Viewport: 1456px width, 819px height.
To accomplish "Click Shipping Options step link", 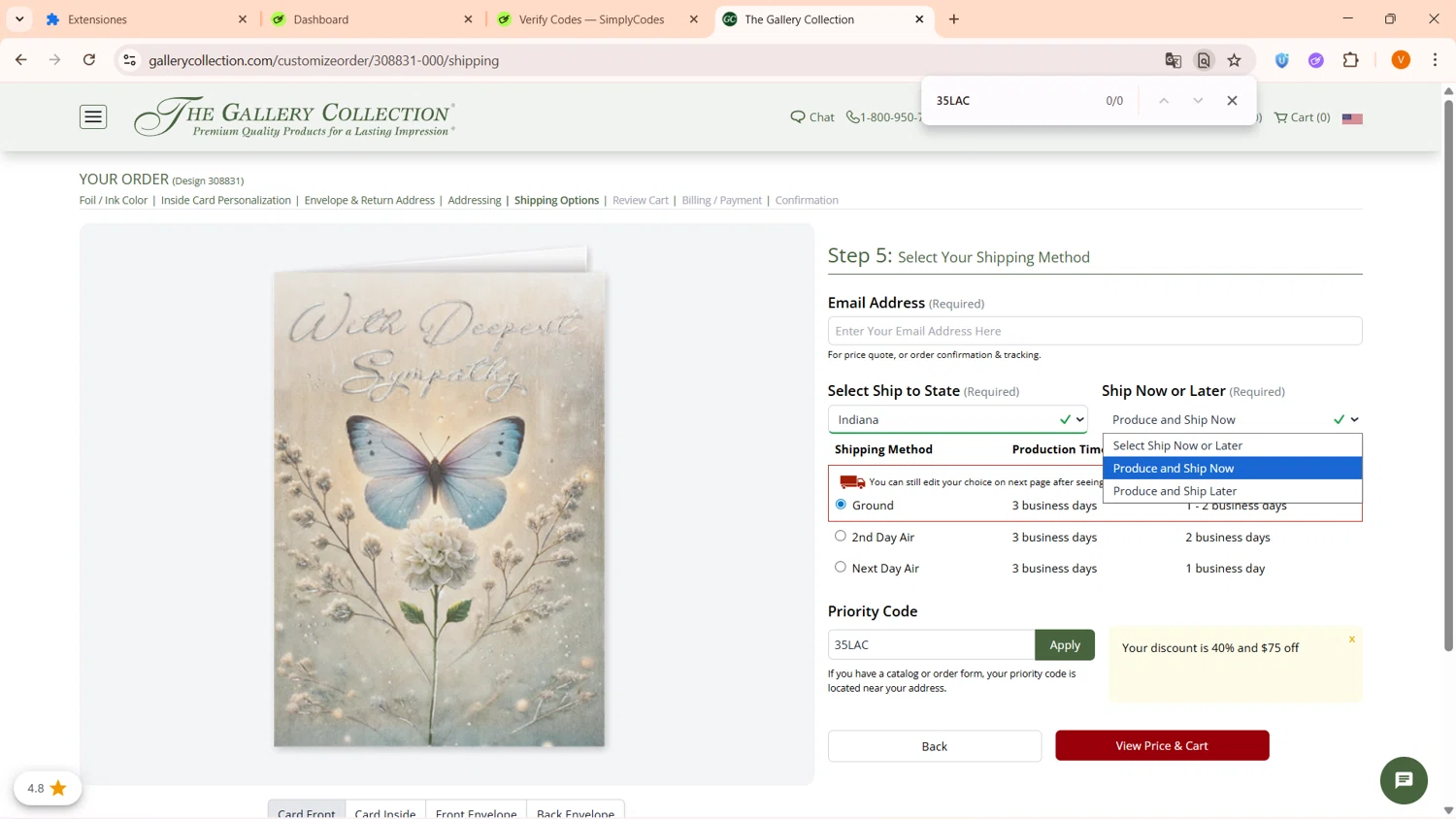I will point(556,200).
